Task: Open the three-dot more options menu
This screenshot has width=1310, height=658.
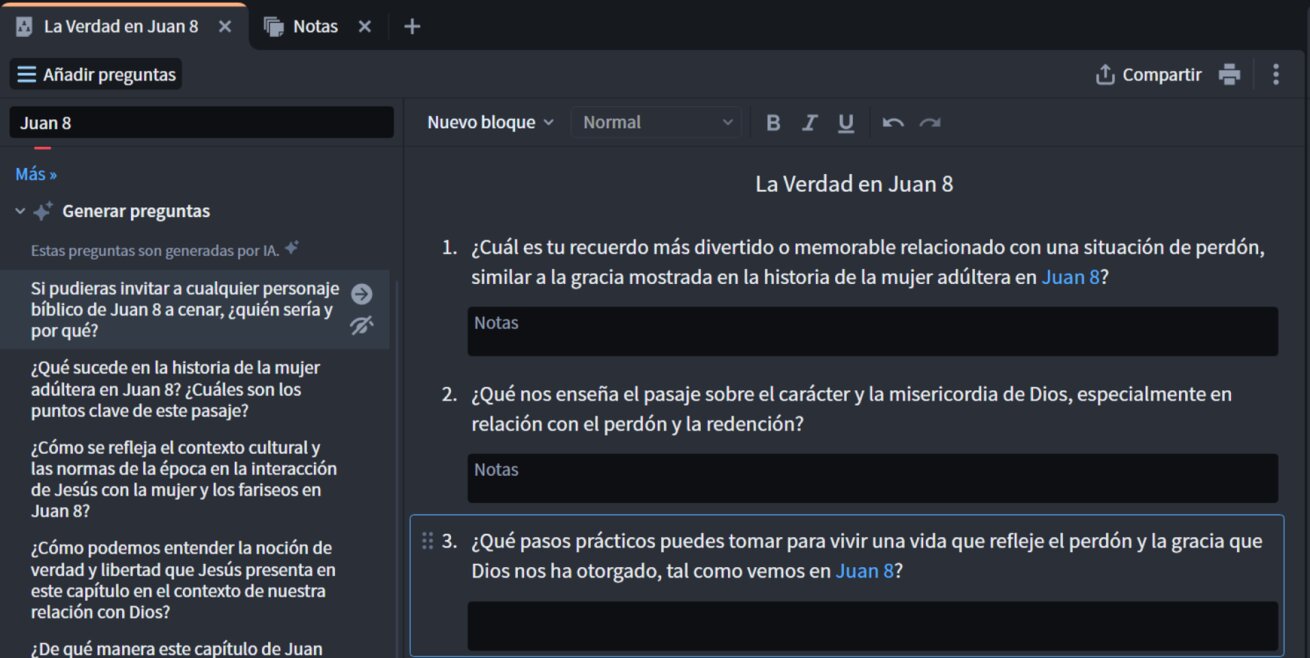Action: (x=1275, y=75)
